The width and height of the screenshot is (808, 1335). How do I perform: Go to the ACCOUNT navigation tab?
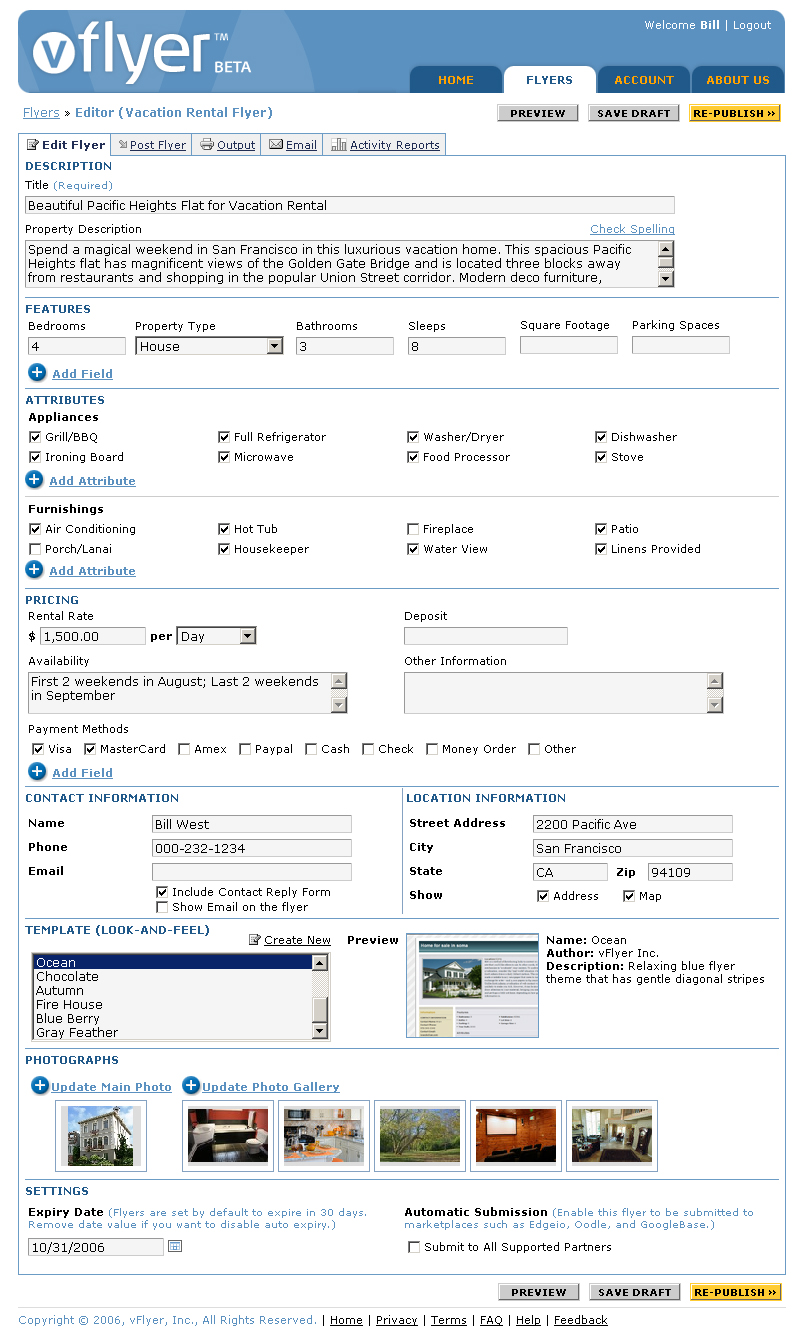(644, 80)
